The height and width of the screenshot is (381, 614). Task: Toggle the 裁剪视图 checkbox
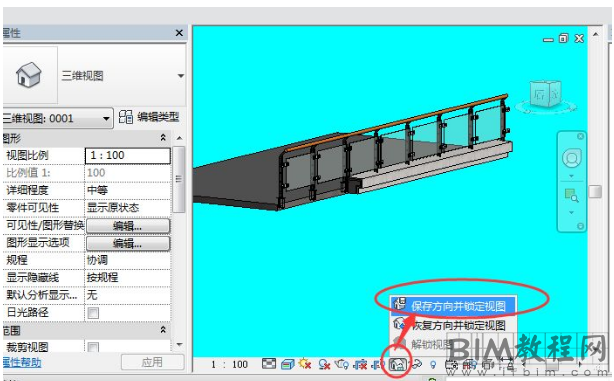[93, 347]
